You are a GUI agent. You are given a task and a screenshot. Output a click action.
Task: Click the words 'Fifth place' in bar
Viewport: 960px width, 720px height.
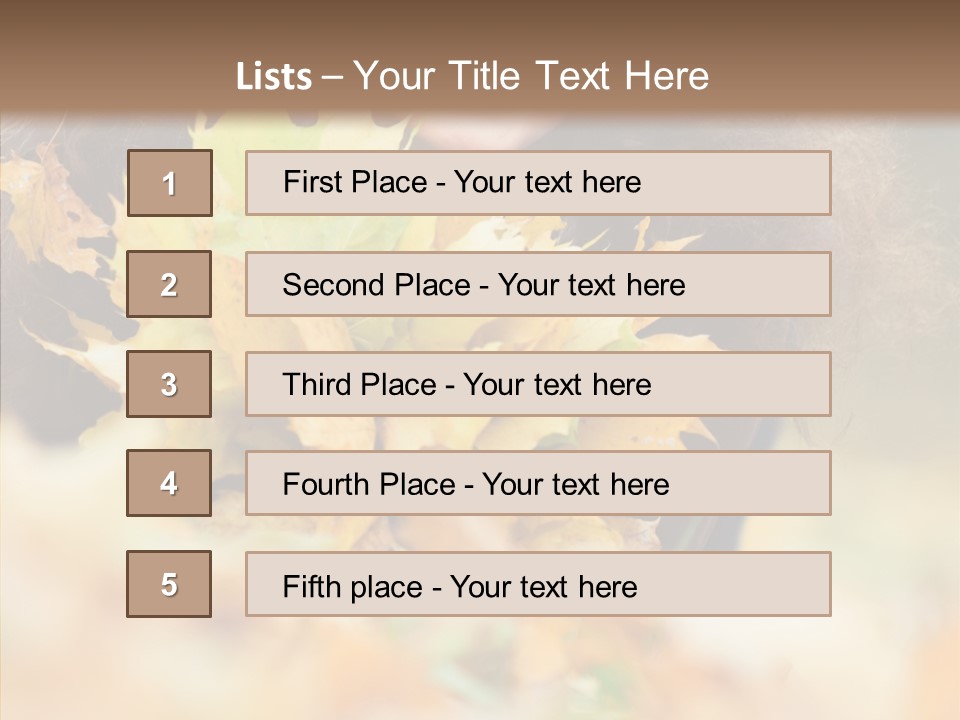coord(353,587)
